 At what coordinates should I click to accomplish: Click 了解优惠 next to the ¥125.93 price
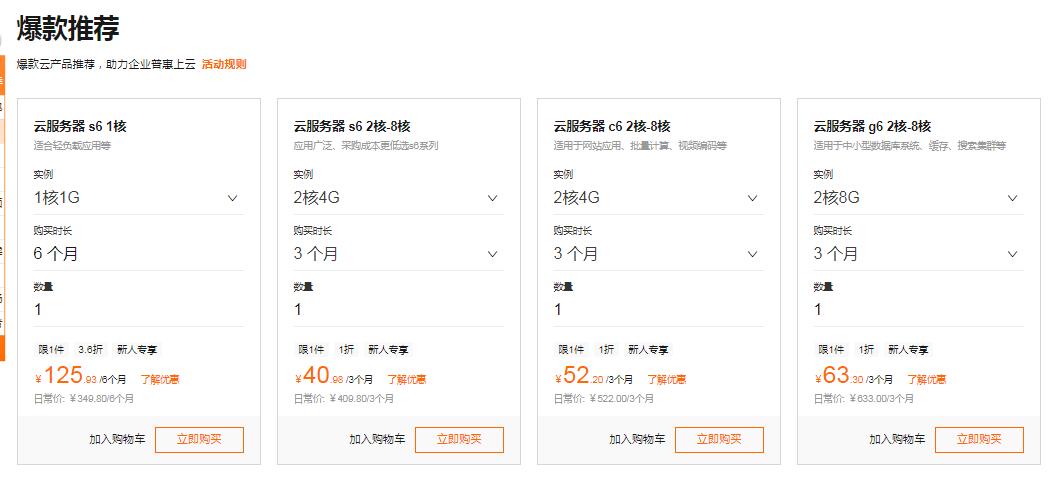click(x=160, y=380)
